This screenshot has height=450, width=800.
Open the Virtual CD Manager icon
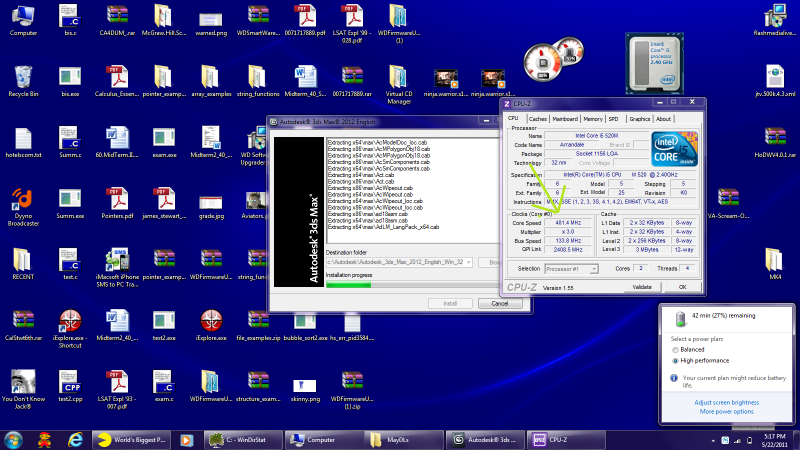(398, 85)
